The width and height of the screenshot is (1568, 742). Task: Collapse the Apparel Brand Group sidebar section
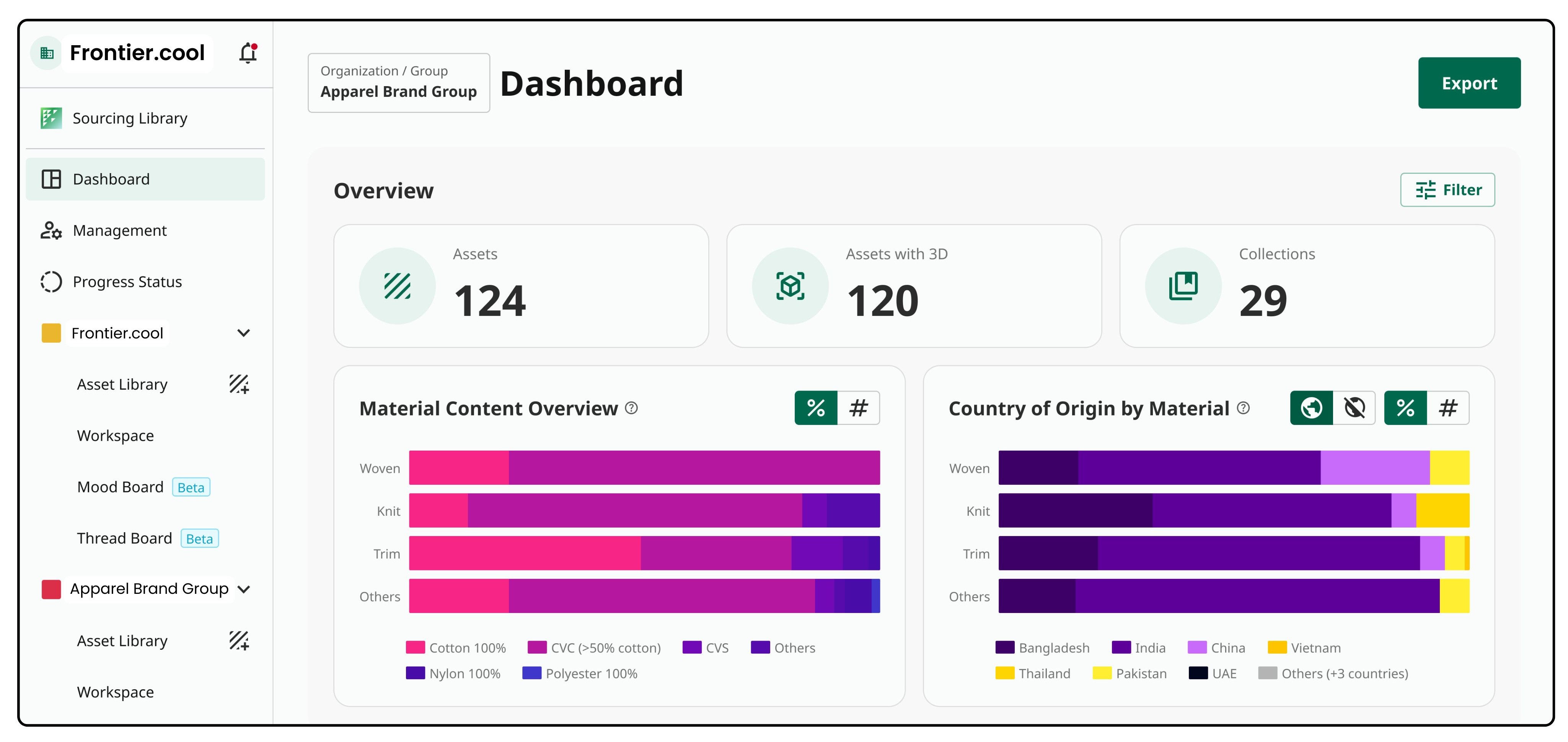(243, 589)
